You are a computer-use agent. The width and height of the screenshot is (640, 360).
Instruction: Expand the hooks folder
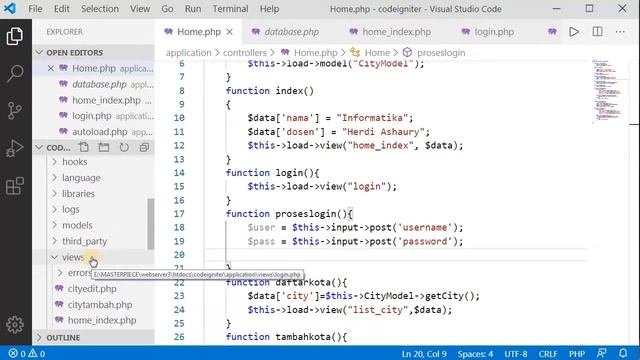(75, 162)
